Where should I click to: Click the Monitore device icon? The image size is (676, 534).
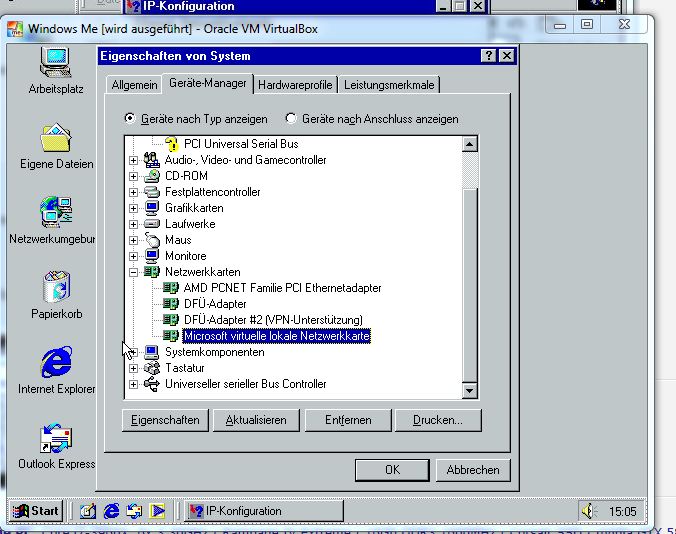tap(151, 256)
